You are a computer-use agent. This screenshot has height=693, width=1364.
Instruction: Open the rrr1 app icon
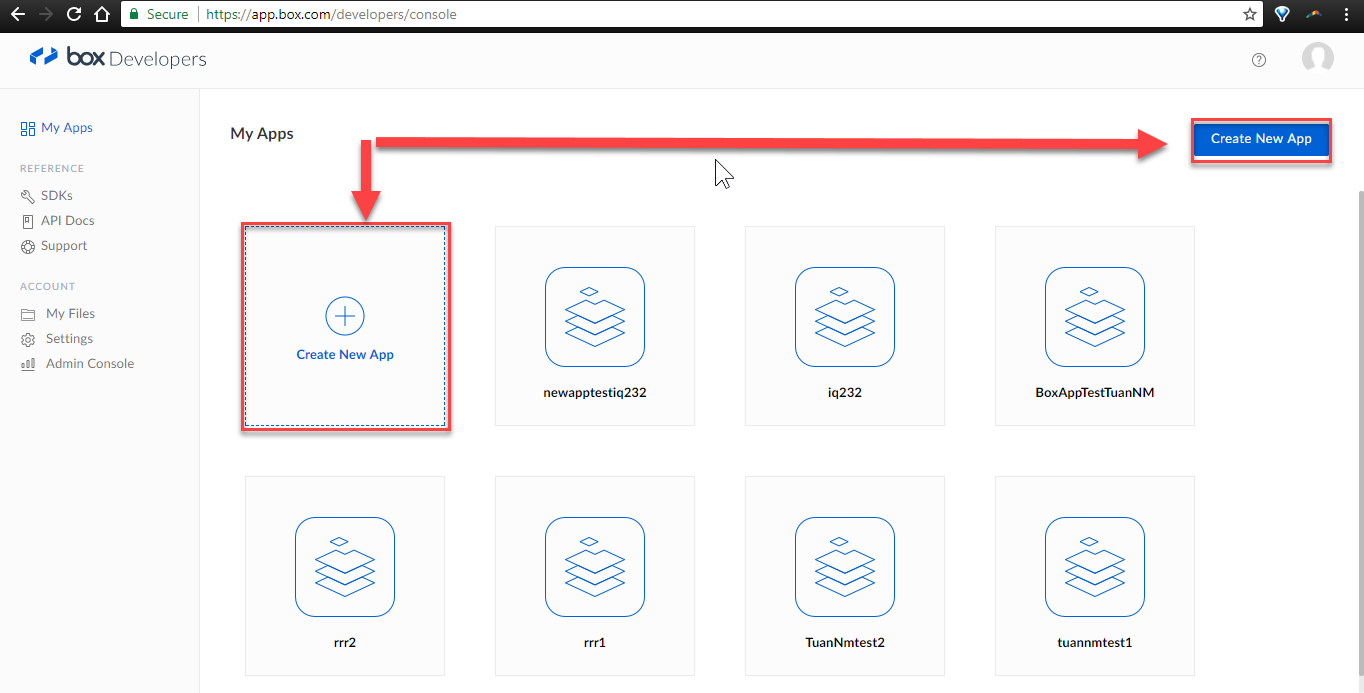(x=595, y=567)
